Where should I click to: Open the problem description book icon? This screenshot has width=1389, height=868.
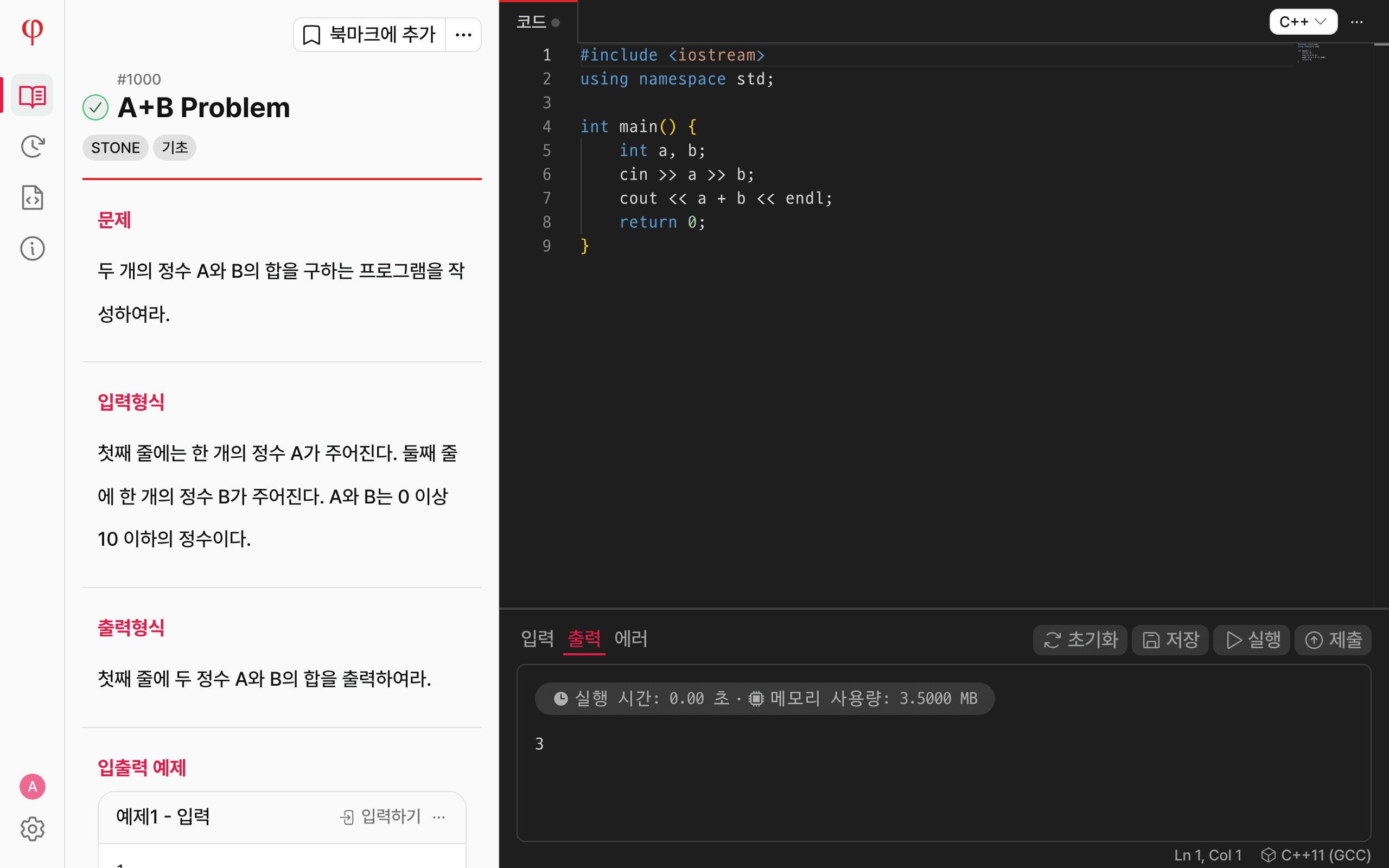pos(32,95)
